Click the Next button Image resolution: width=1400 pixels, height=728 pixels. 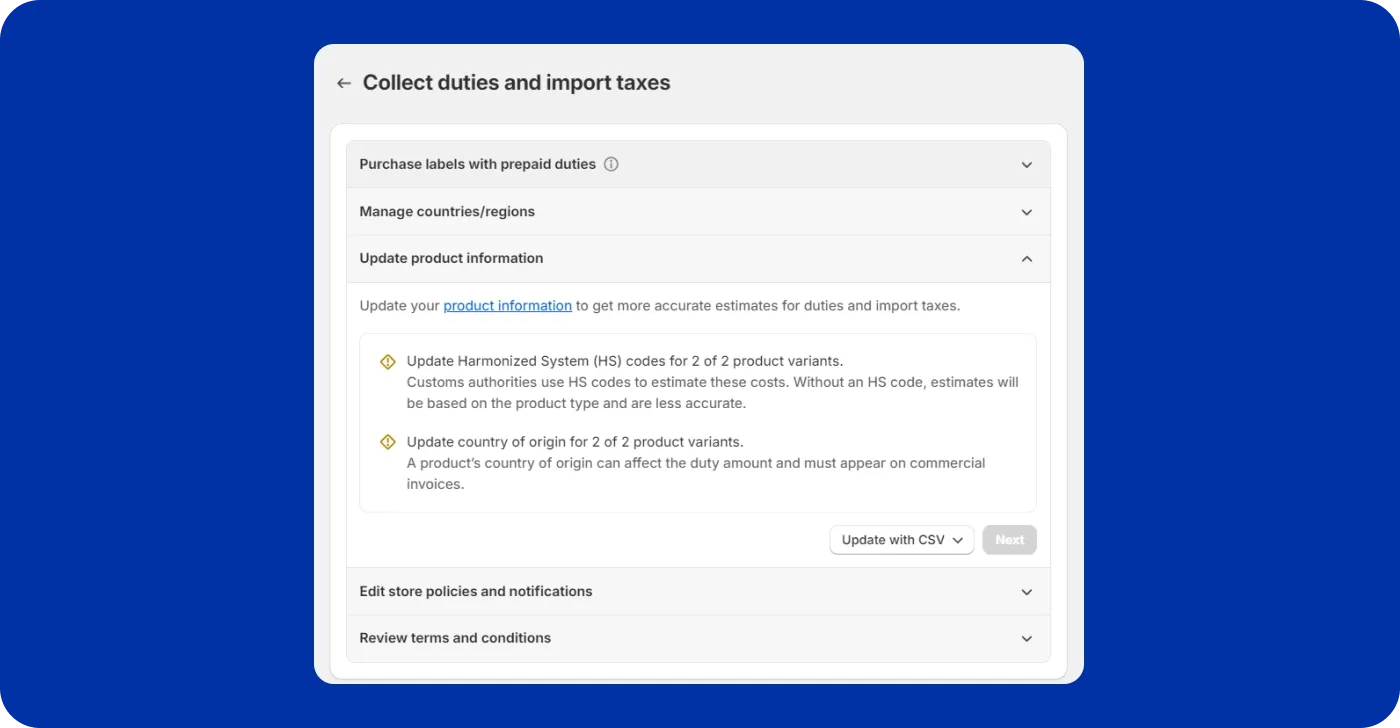[1009, 540]
